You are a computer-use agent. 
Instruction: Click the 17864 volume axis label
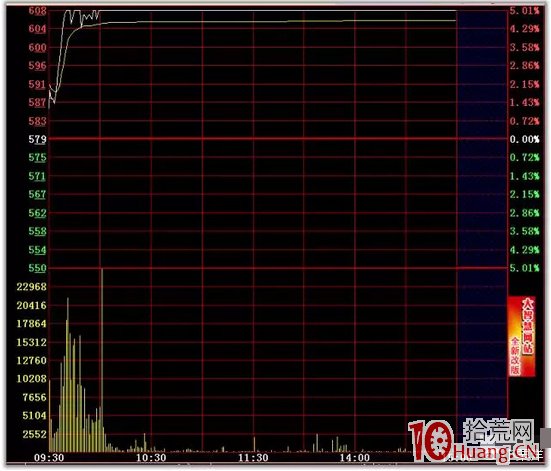coord(32,323)
